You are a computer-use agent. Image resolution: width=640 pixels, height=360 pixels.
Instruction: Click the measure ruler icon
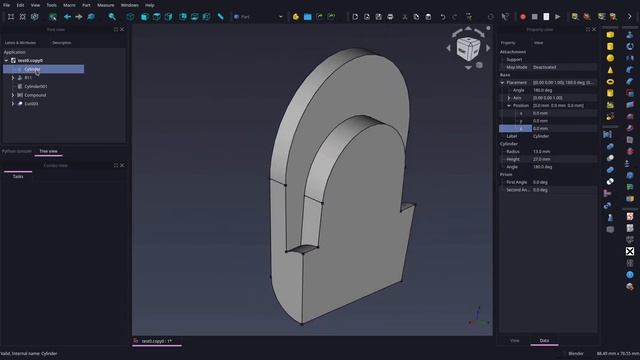220,17
